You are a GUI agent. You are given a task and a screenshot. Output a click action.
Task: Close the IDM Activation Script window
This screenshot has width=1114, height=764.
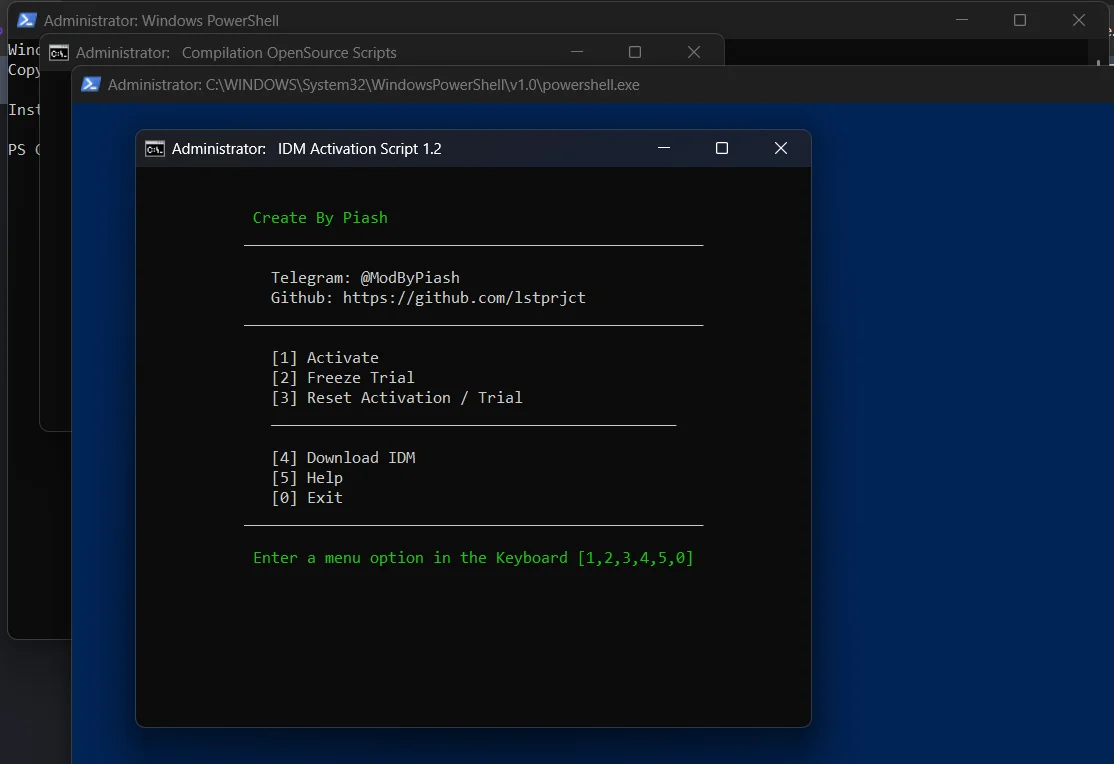click(x=781, y=148)
